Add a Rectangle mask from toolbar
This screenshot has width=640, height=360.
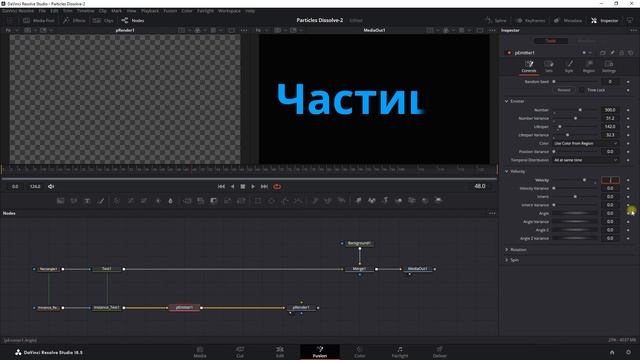pyautogui.click(x=258, y=201)
